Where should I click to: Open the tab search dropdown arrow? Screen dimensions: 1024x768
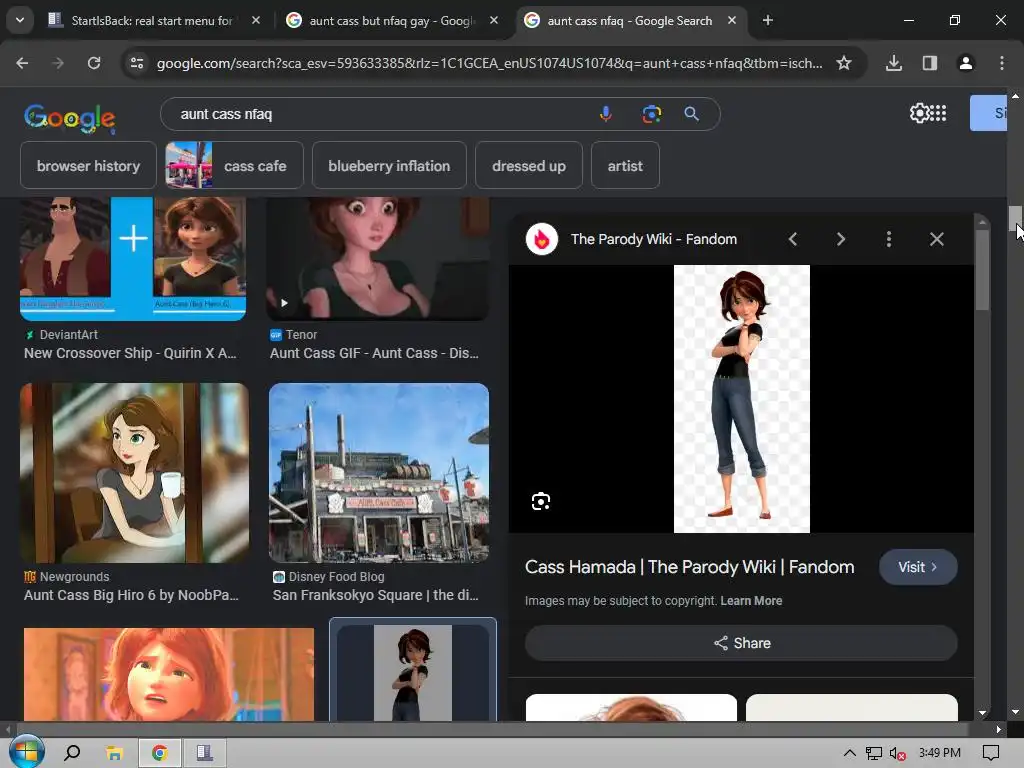coord(20,20)
